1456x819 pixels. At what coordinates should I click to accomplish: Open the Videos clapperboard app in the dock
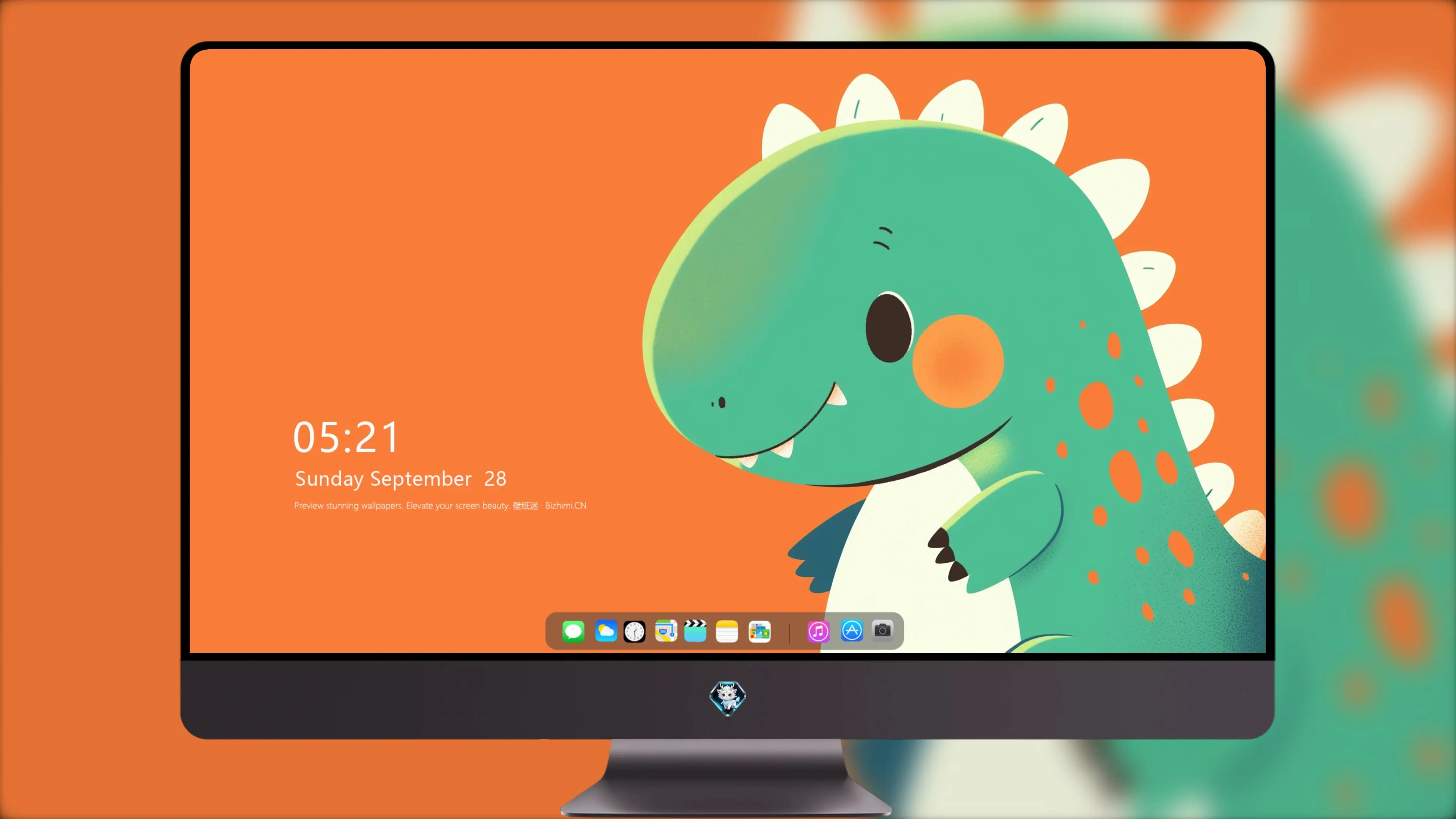coord(695,631)
